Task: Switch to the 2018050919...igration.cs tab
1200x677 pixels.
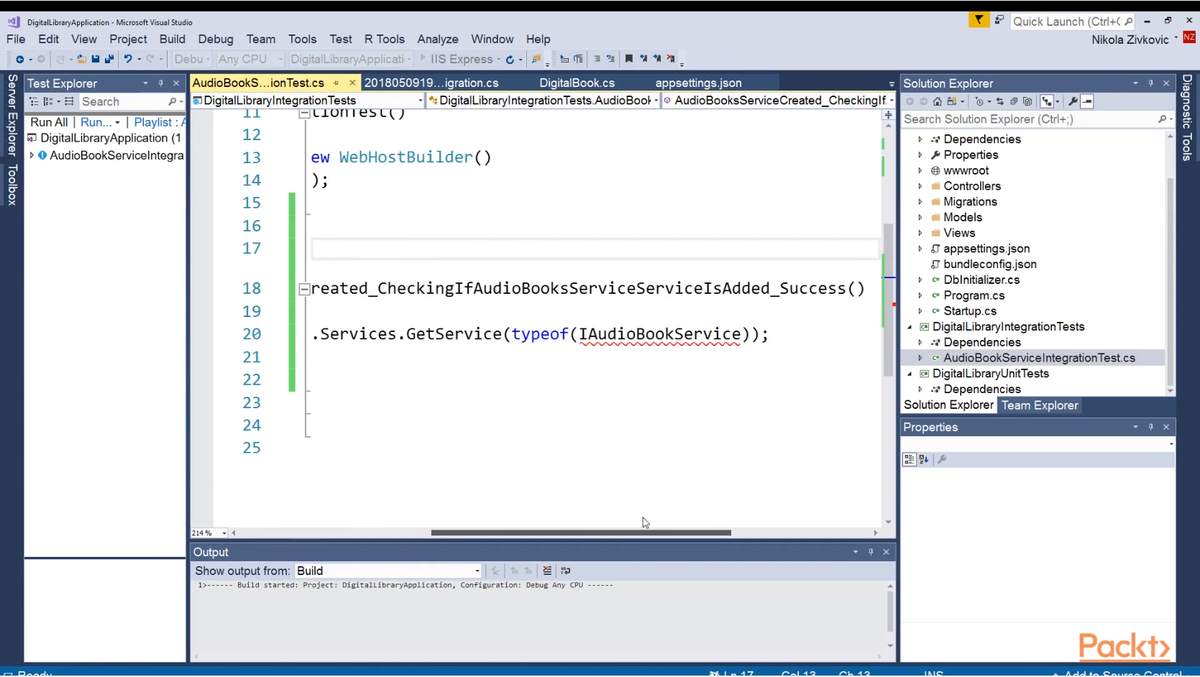Action: [431, 83]
